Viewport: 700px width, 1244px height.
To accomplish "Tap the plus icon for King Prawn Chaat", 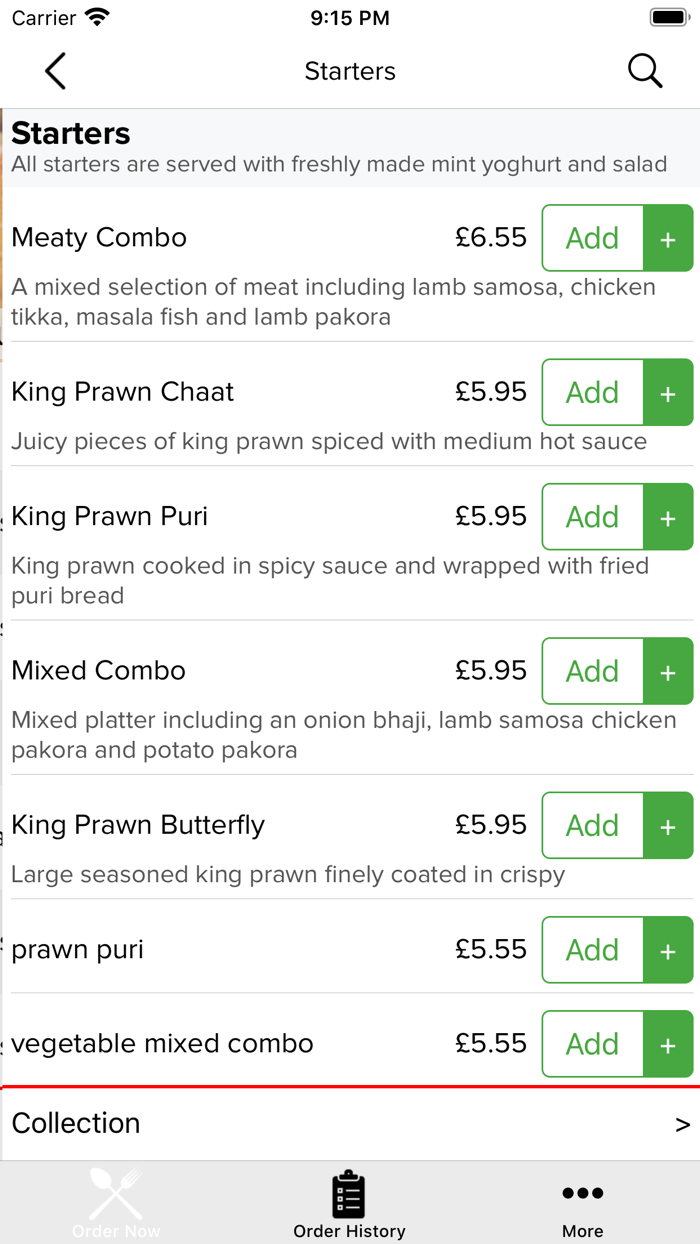I will [x=668, y=393].
